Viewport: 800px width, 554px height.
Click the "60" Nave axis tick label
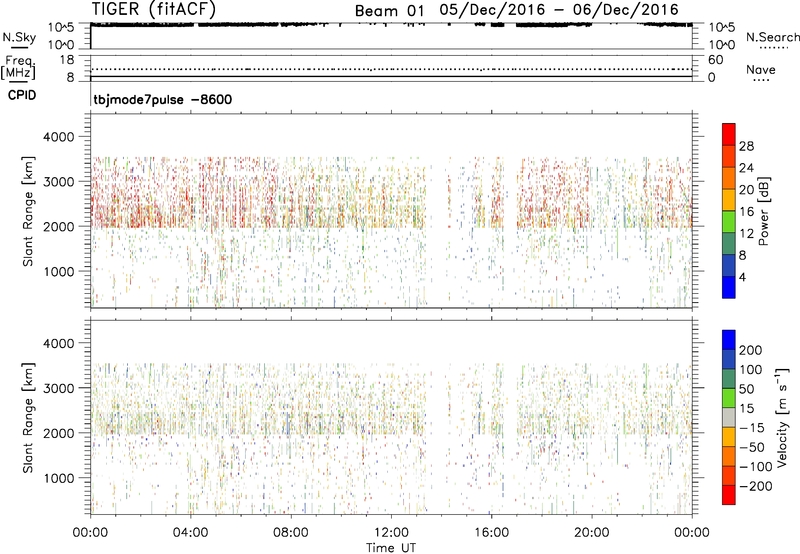pyautogui.click(x=715, y=60)
